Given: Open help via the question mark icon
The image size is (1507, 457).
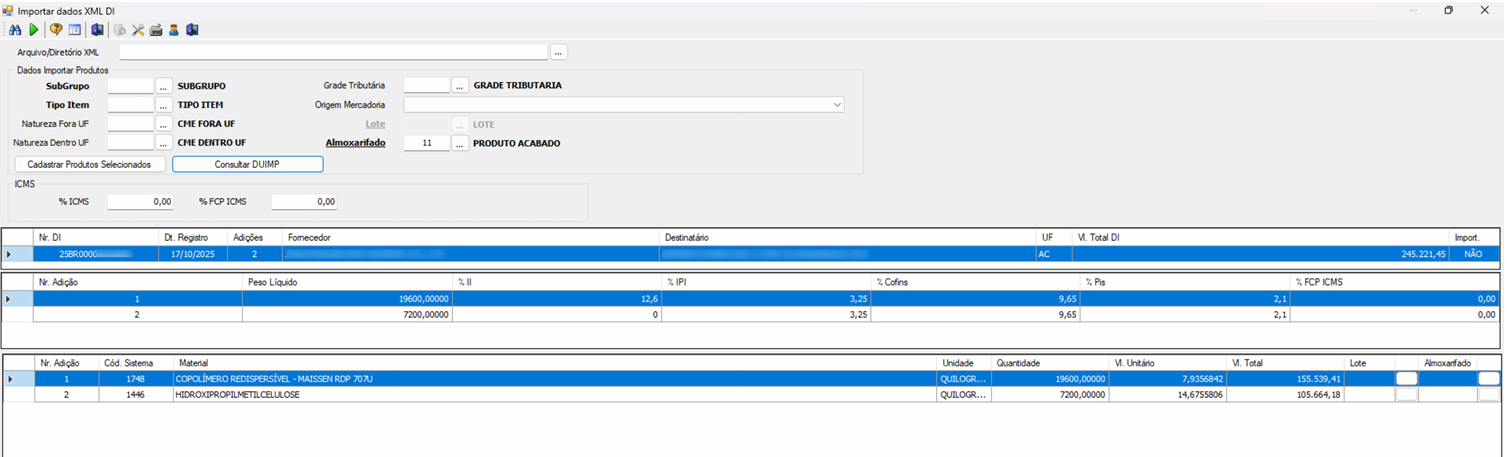Looking at the screenshot, I should [56, 30].
